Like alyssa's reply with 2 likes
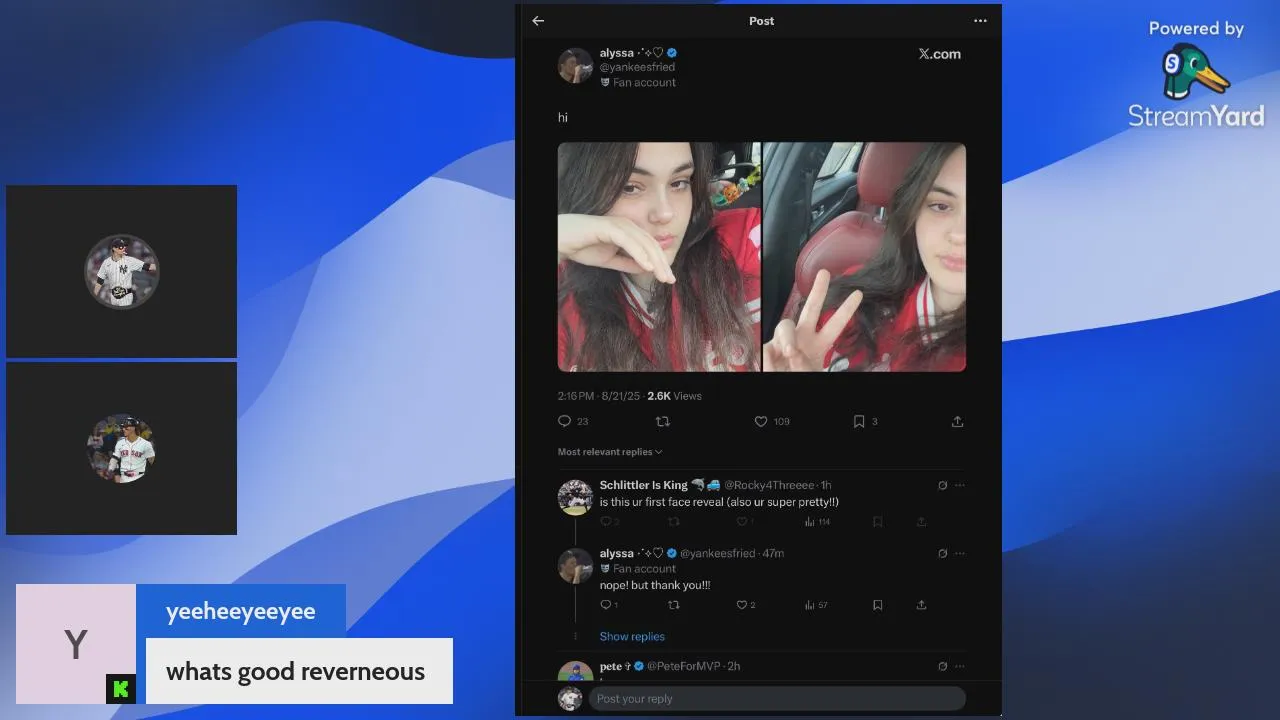This screenshot has height=720, width=1280. [742, 604]
